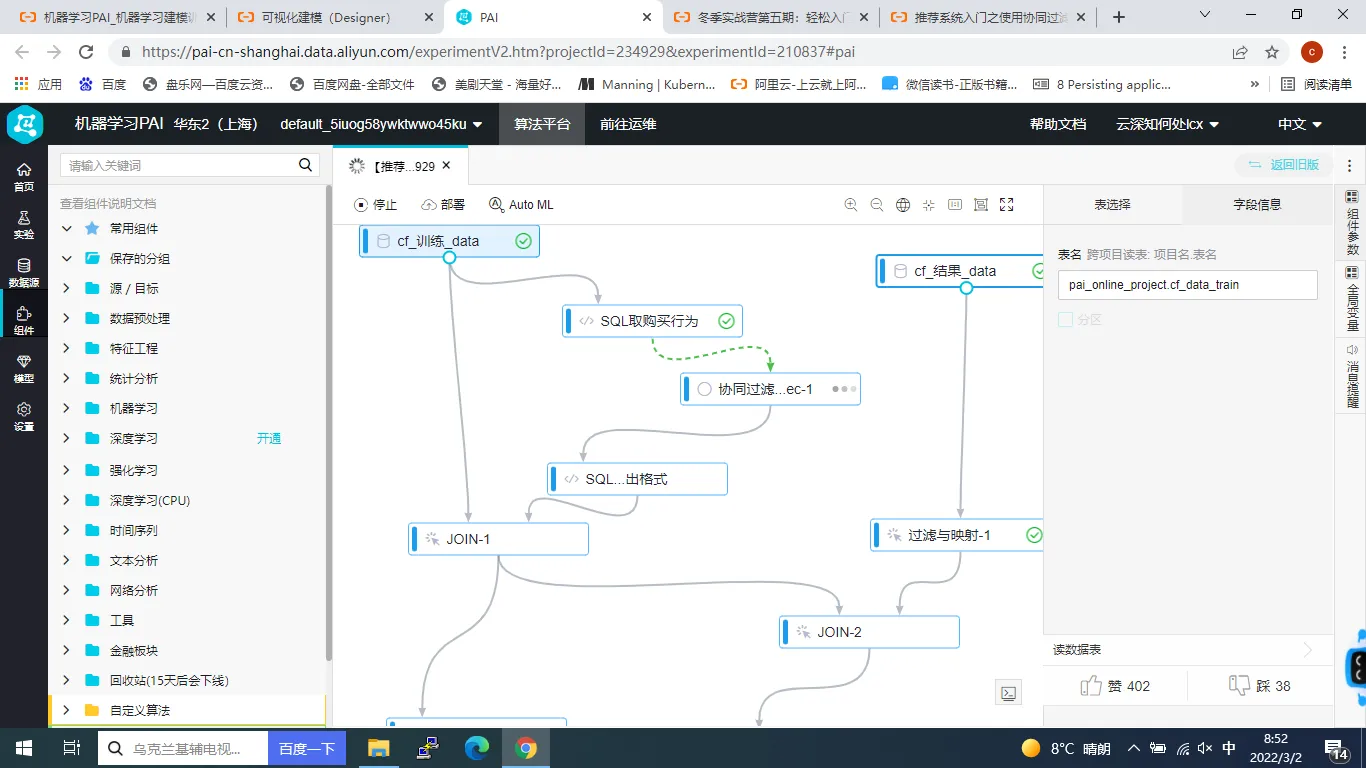The height and width of the screenshot is (768, 1366).
Task: Zoom out of the canvas
Action: (x=877, y=204)
